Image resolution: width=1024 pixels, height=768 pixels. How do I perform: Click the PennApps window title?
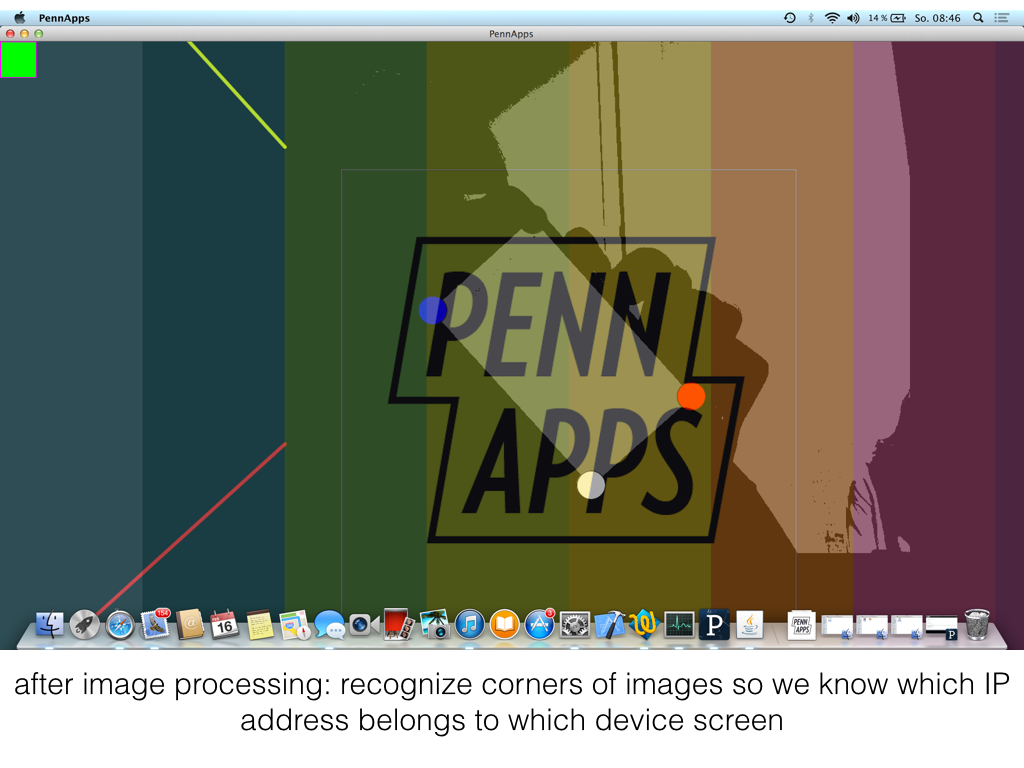pyautogui.click(x=511, y=34)
